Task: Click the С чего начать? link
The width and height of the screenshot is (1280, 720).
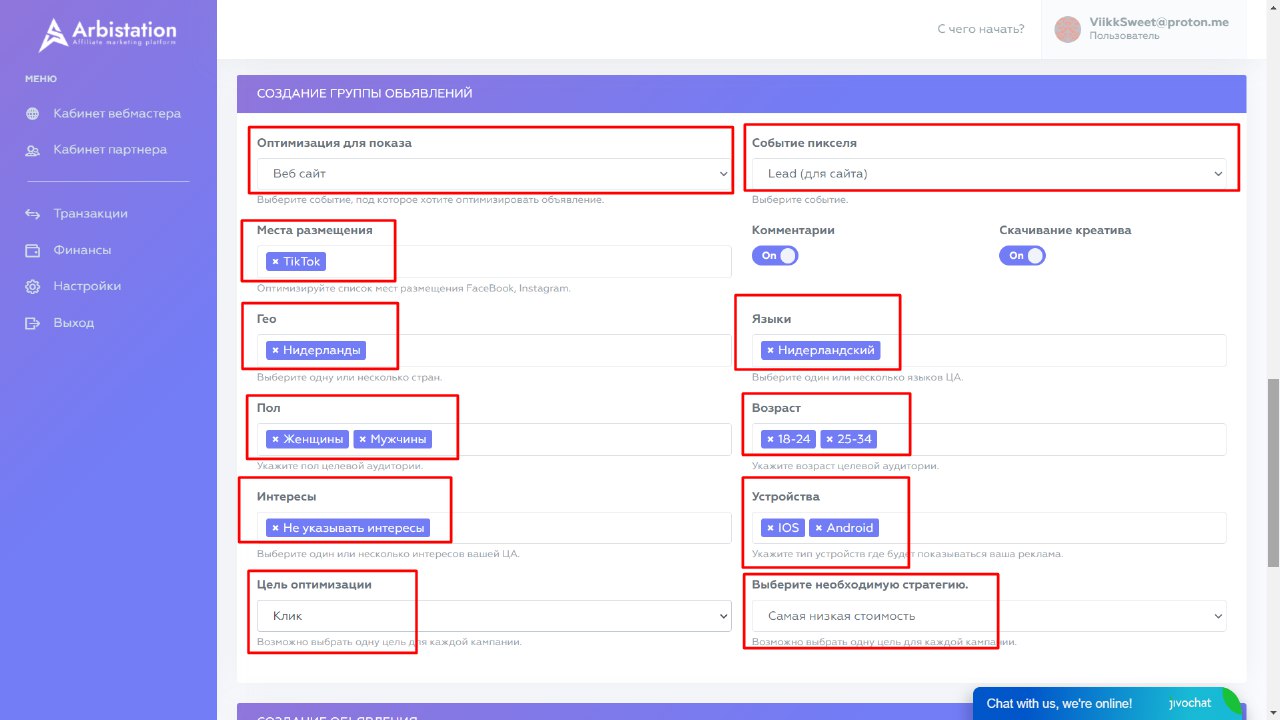Action: [980, 29]
